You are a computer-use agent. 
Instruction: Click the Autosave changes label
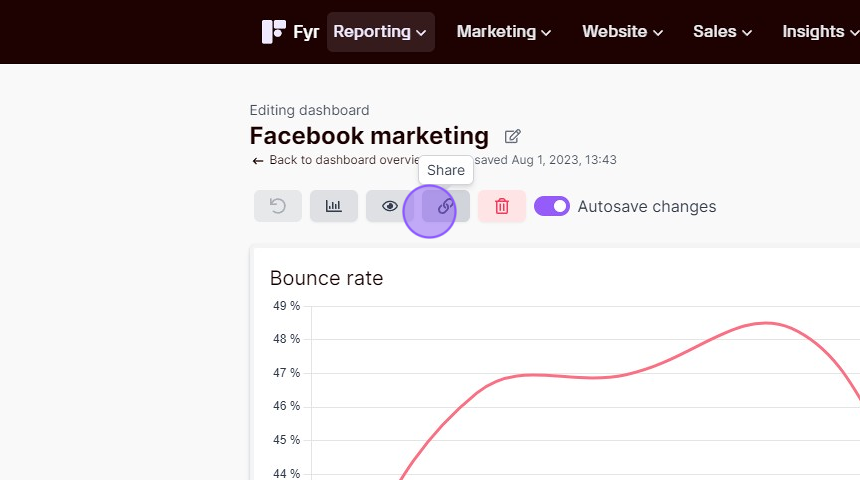647,206
